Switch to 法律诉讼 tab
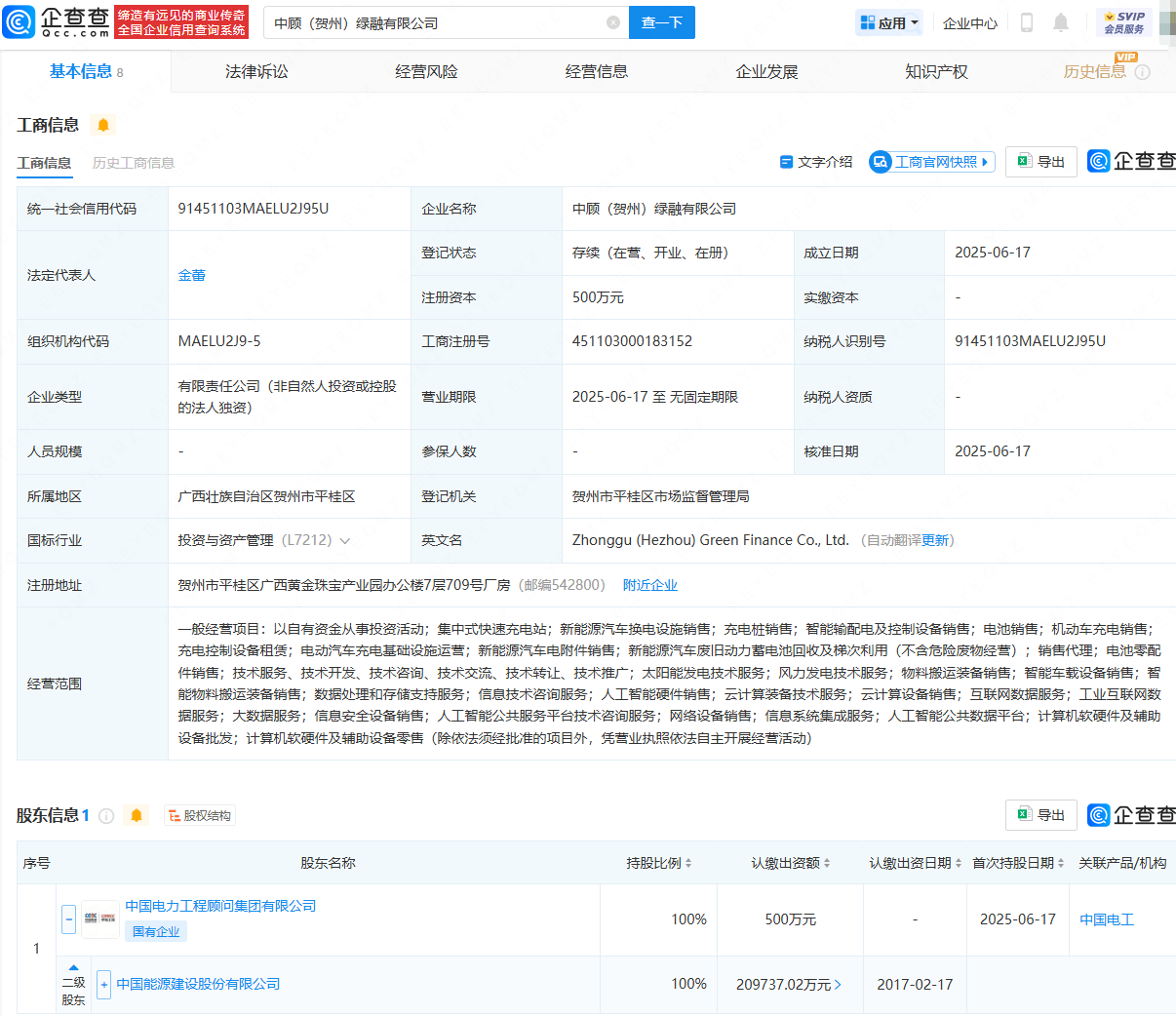This screenshot has height=1016, width=1176. (x=256, y=71)
